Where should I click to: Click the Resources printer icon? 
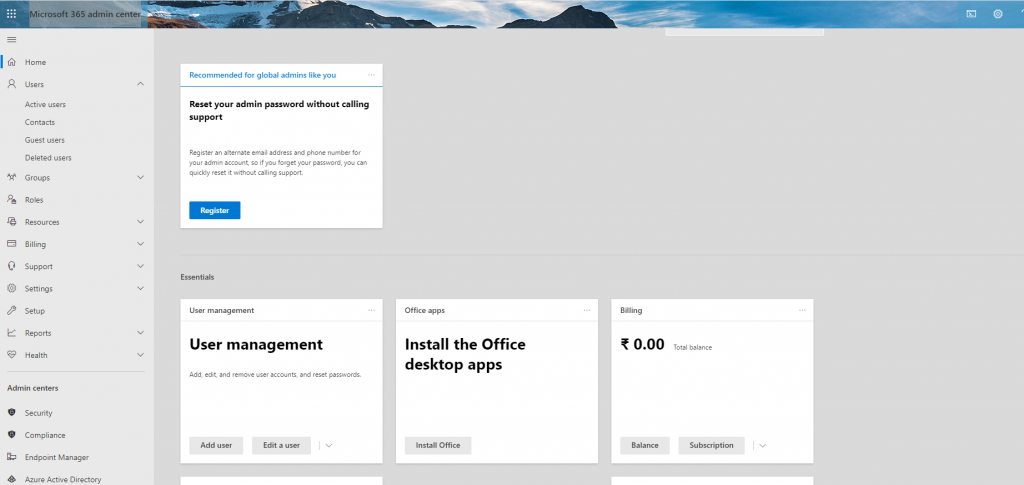coord(11,222)
